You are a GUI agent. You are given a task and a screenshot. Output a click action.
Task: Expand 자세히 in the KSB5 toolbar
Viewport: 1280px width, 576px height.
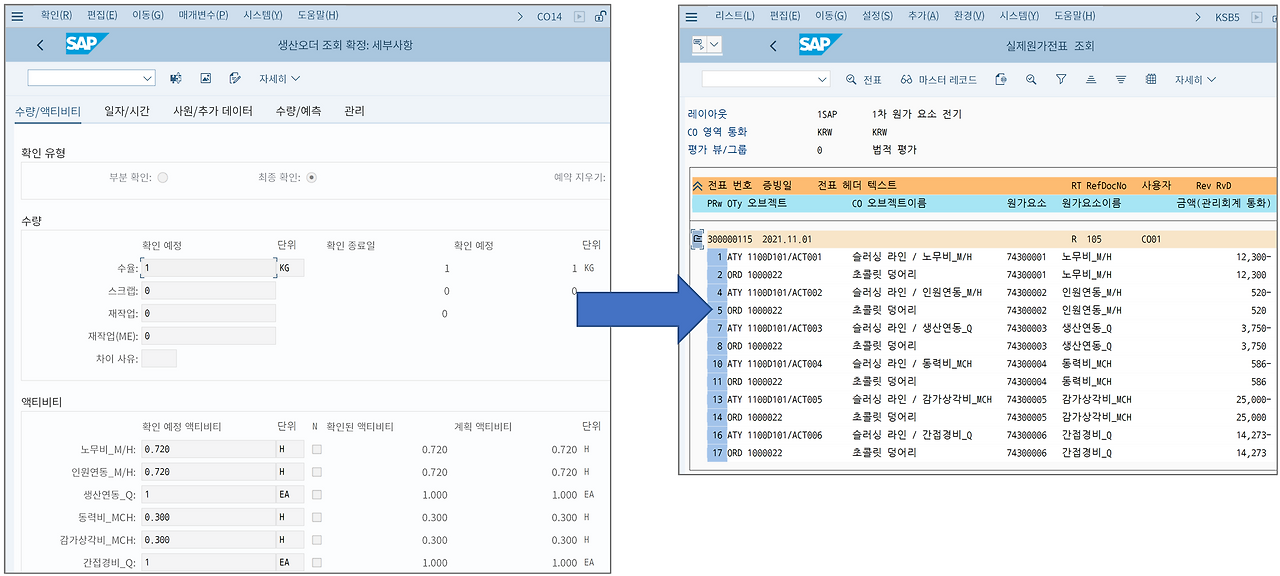[x=1196, y=79]
